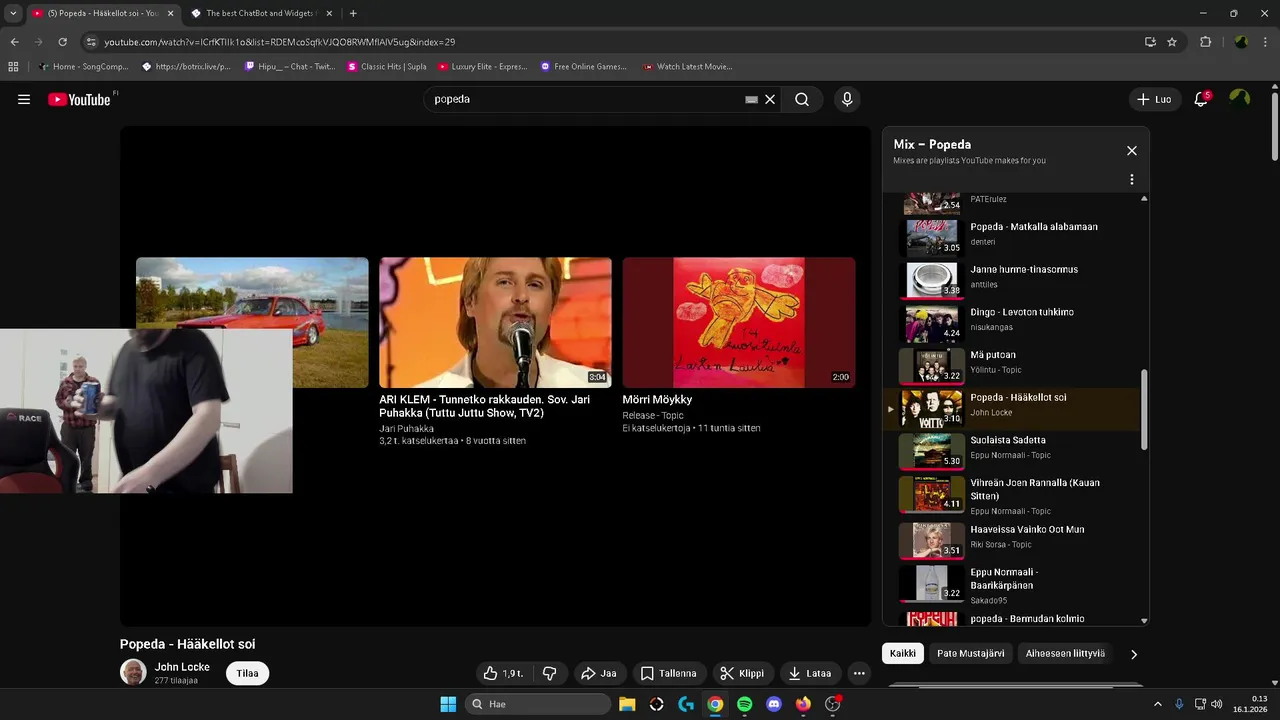Screen dimensions: 1280x720
Task: Open Chrome profile avatar in toolbar
Action: (x=1241, y=42)
